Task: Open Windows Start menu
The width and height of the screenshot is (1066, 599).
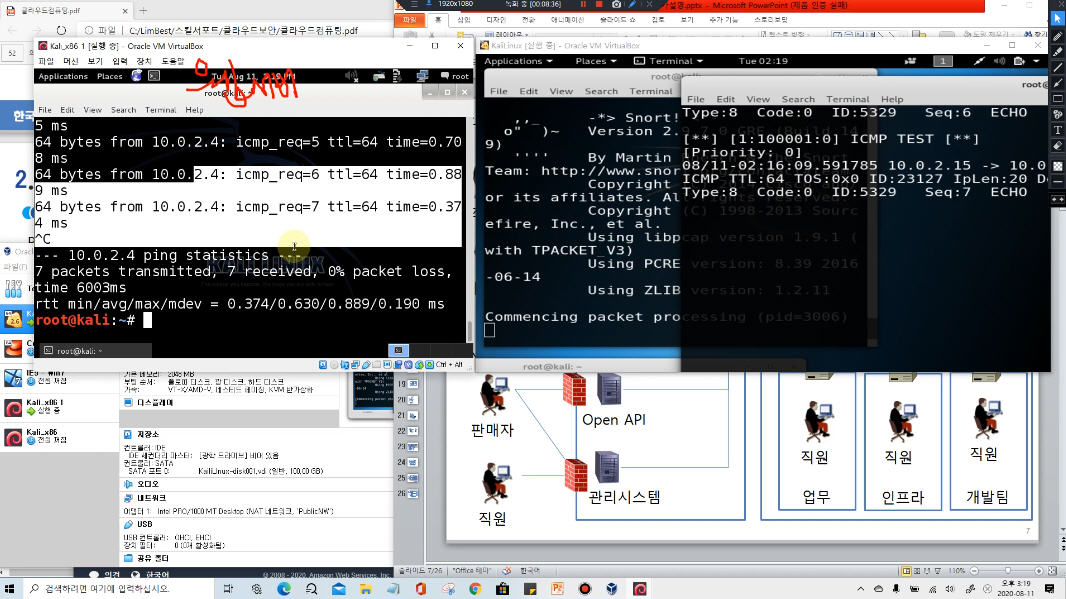Action: [x=10, y=589]
